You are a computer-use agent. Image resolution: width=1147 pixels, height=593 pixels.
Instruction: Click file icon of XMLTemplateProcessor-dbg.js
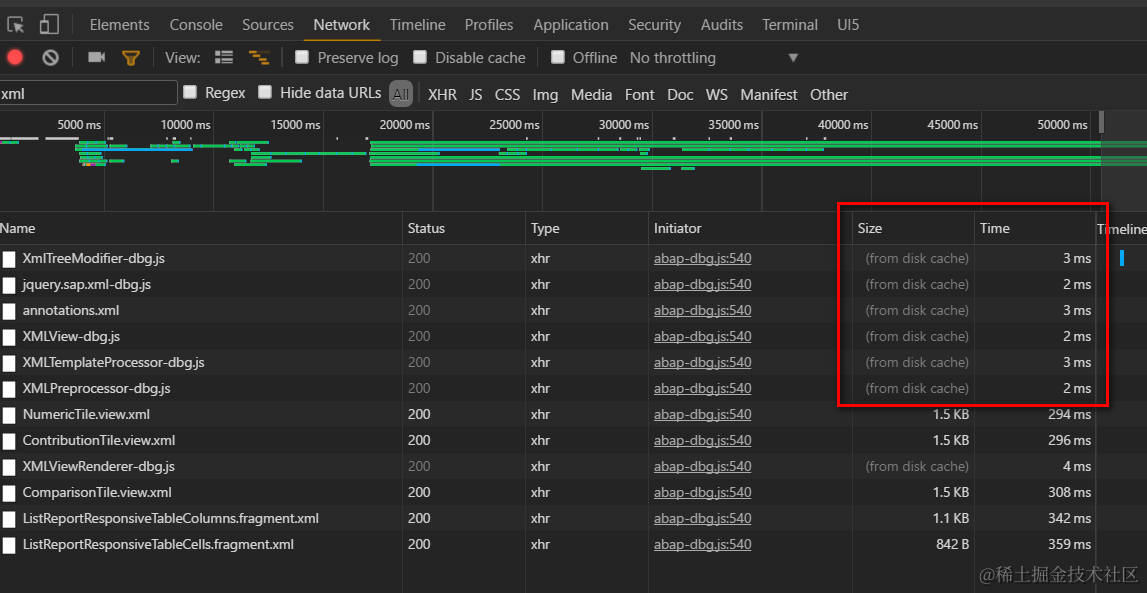(9, 363)
